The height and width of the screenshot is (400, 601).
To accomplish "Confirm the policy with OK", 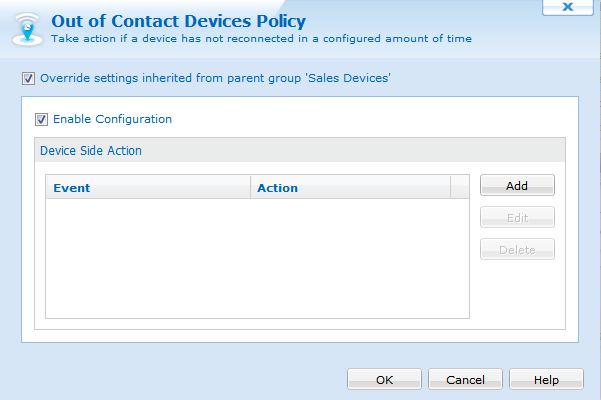I will click(x=384, y=379).
